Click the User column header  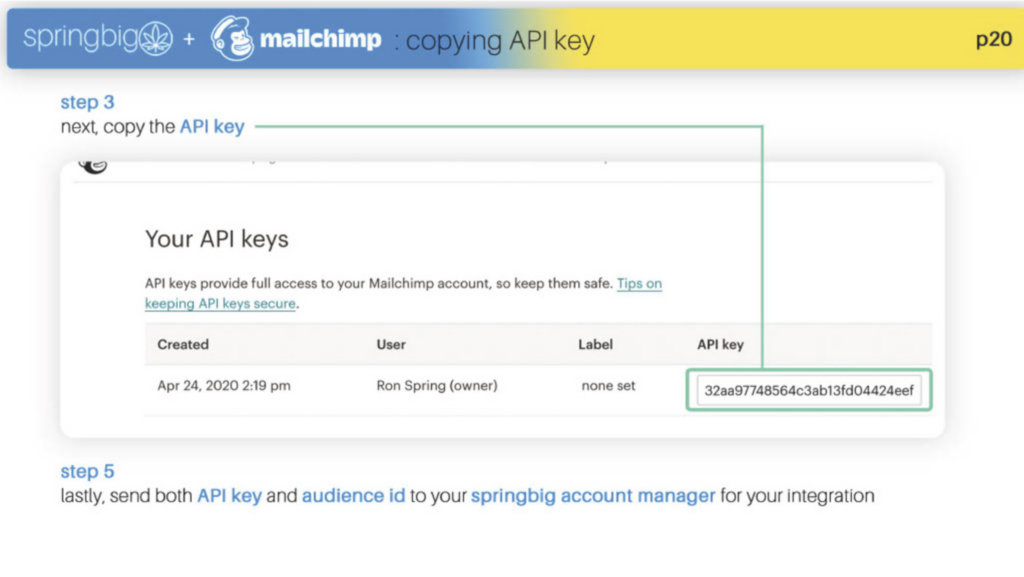pos(391,345)
